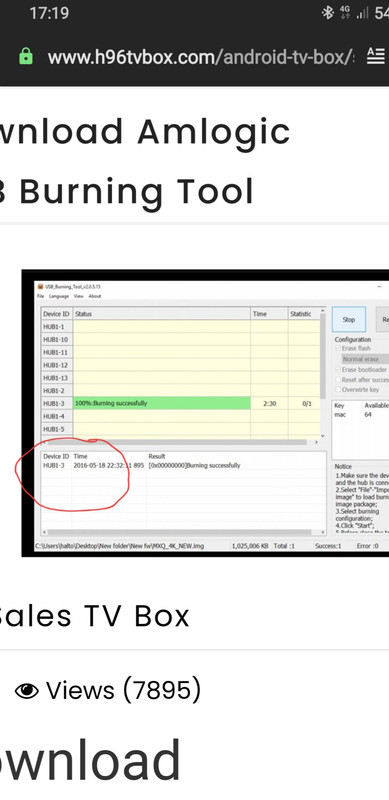This screenshot has height=800, width=389.
Task: Open the About menu
Action: tap(95, 296)
